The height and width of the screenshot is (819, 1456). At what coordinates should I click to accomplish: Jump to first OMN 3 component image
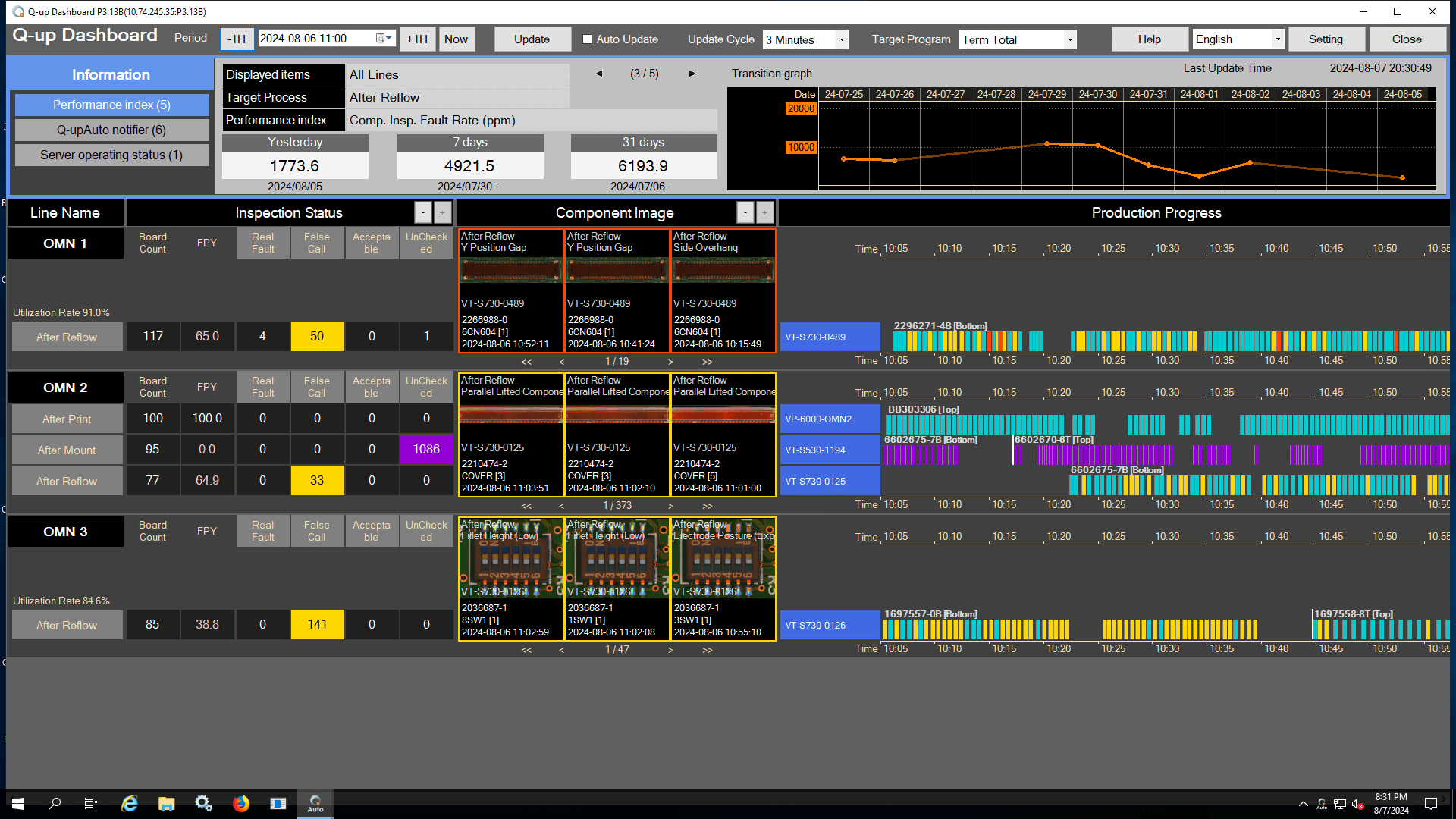click(526, 650)
